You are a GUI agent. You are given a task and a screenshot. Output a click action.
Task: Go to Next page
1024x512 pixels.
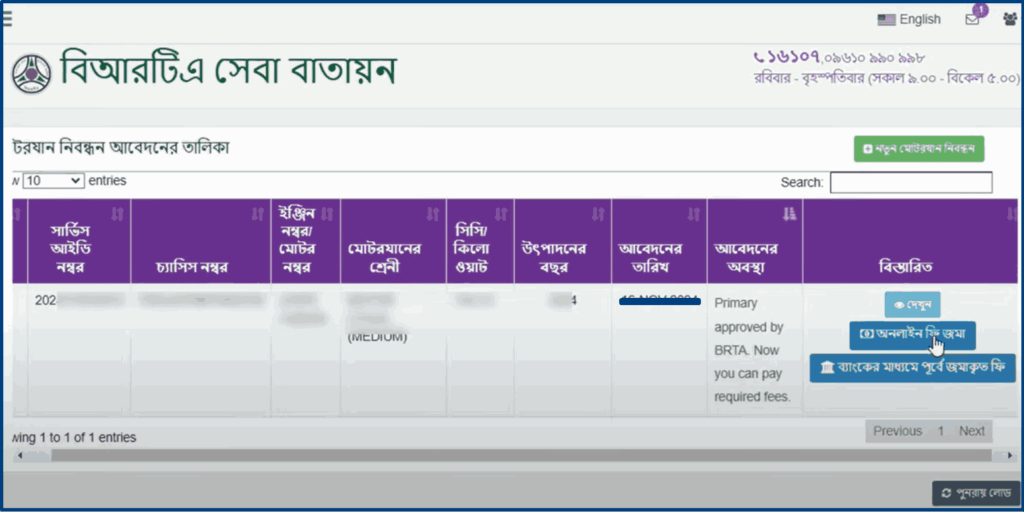[971, 431]
